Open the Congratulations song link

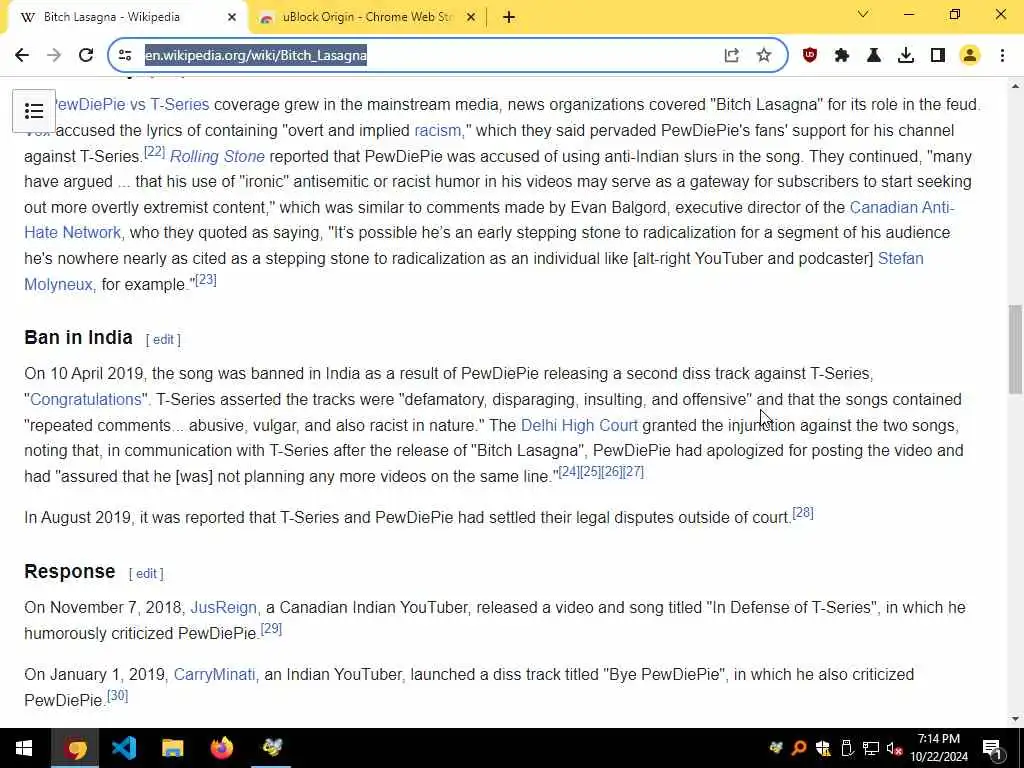pyautogui.click(x=87, y=400)
